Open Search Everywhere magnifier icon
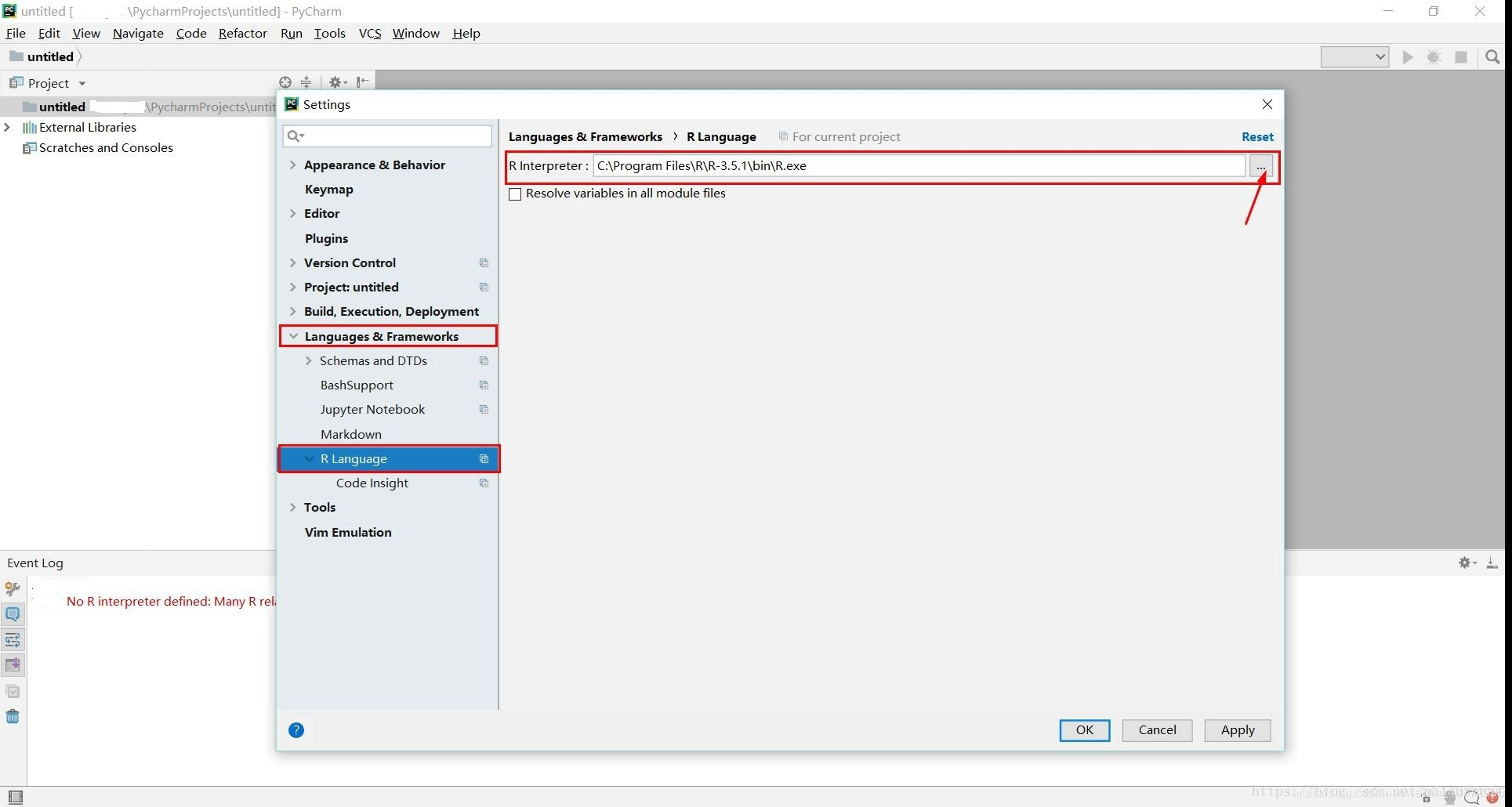Viewport: 1512px width, 807px height. 1492,57
